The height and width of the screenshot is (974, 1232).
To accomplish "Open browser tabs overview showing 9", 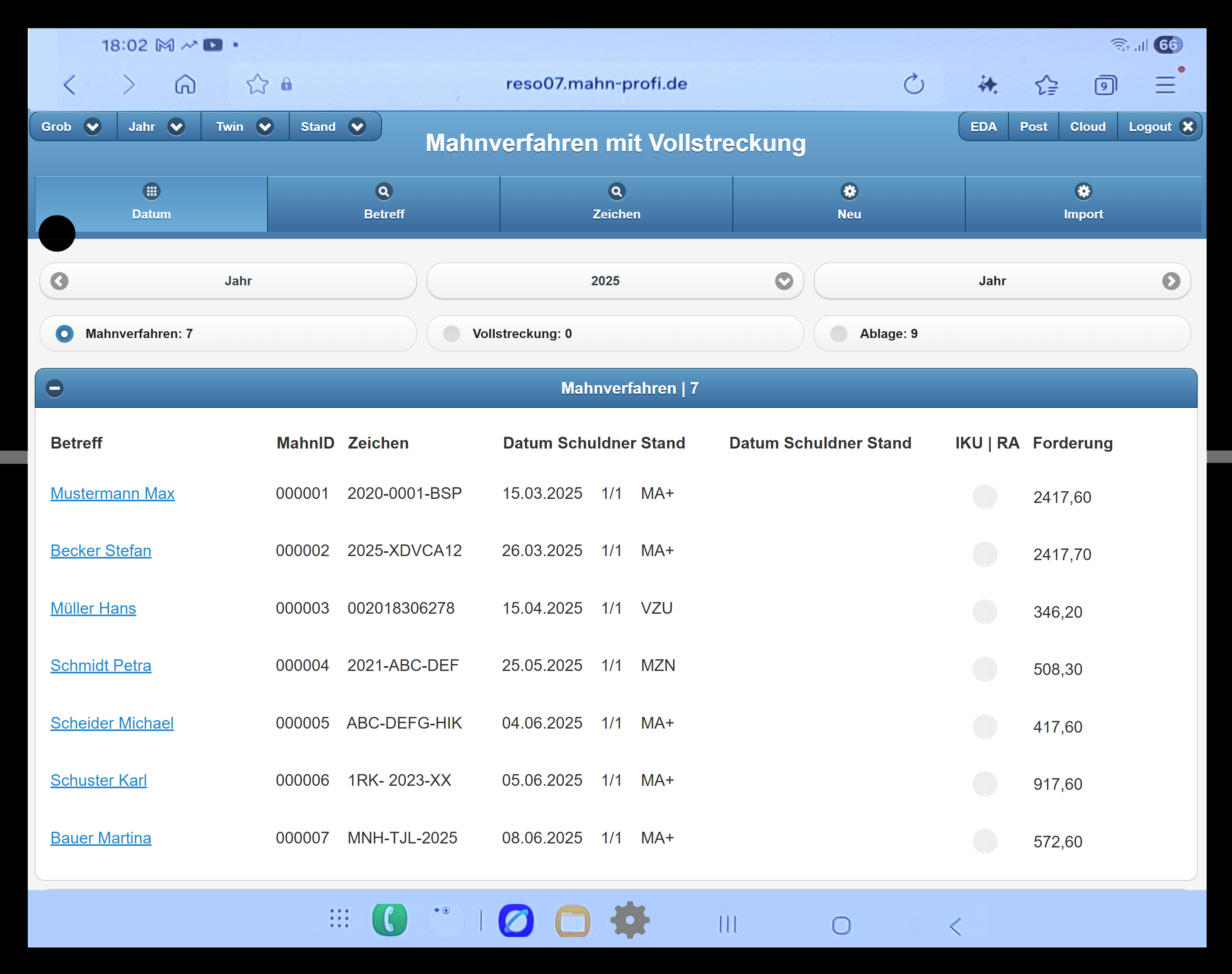I will click(x=1105, y=85).
